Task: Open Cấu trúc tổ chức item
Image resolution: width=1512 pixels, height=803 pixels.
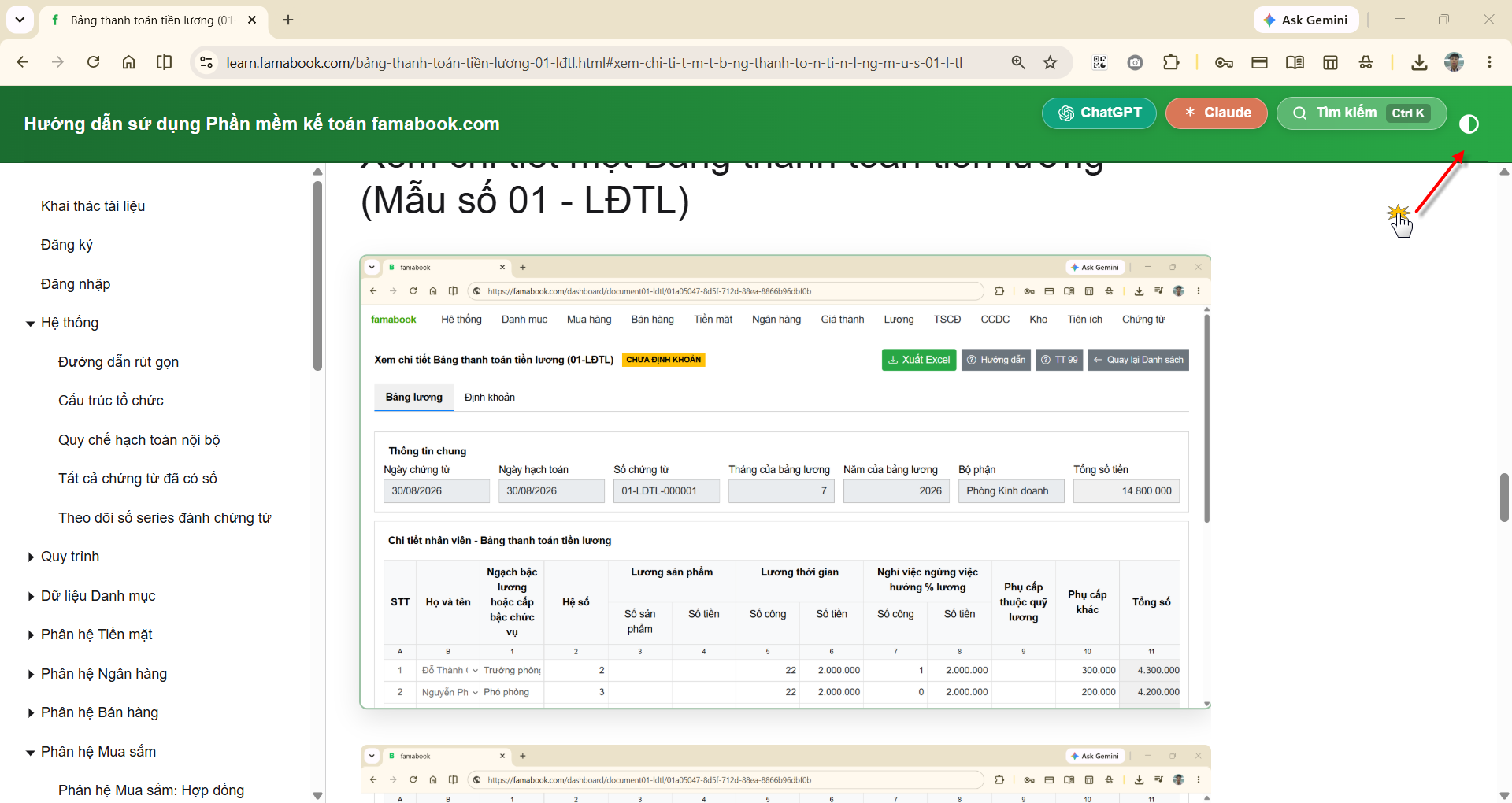Action: tap(111, 401)
